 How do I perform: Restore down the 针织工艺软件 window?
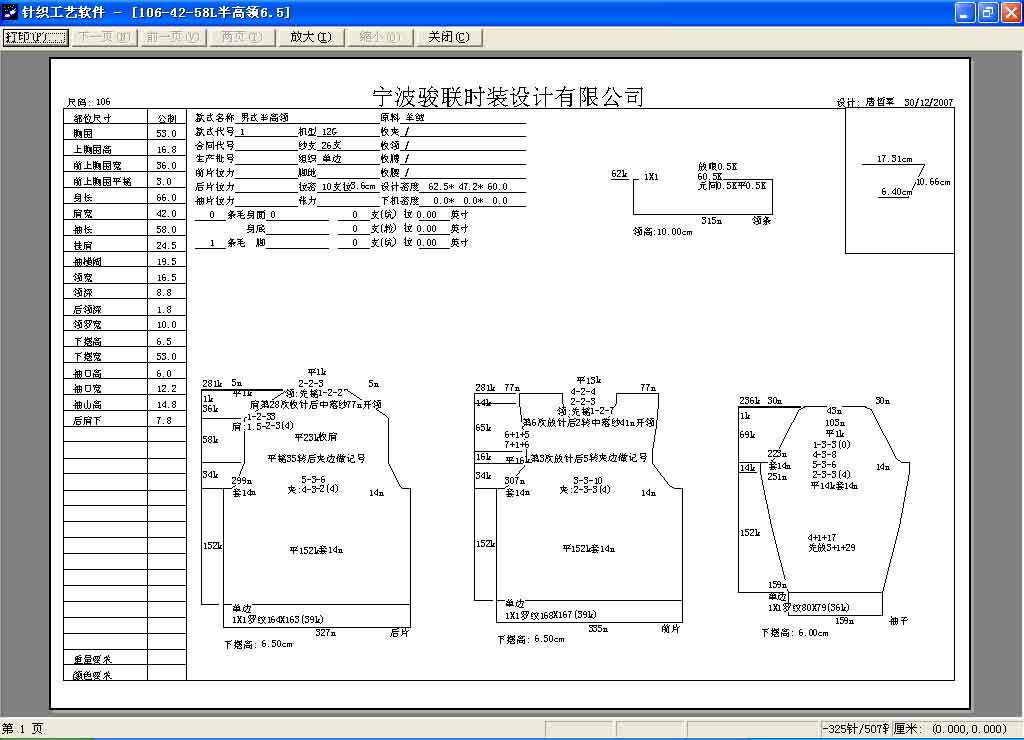tap(988, 12)
